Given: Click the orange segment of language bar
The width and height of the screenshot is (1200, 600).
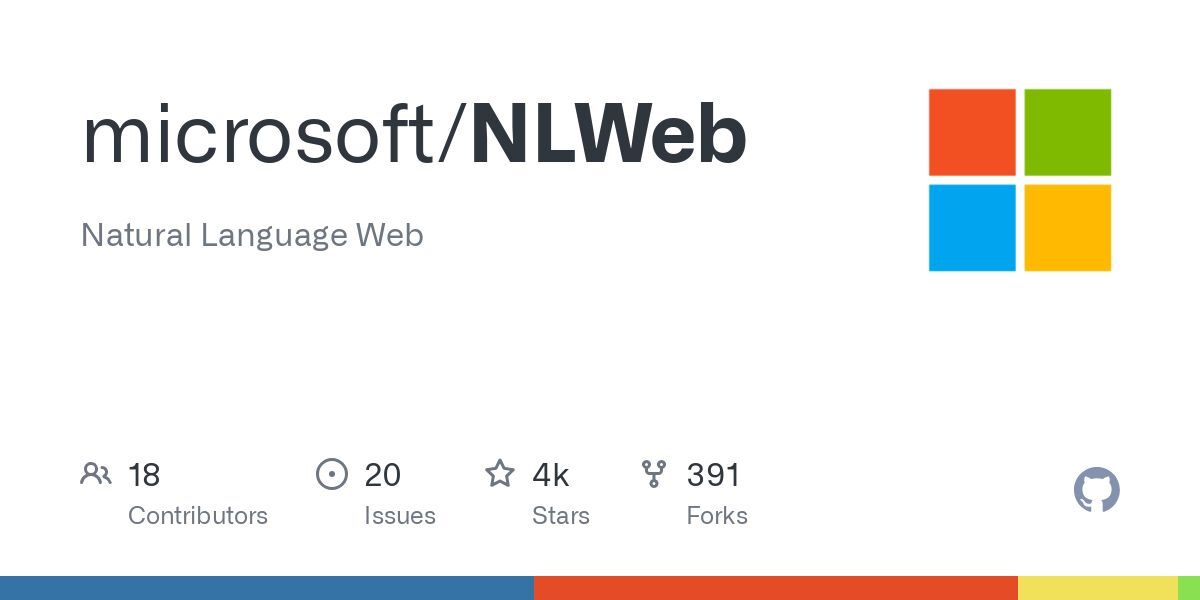Looking at the screenshot, I should point(776,588).
